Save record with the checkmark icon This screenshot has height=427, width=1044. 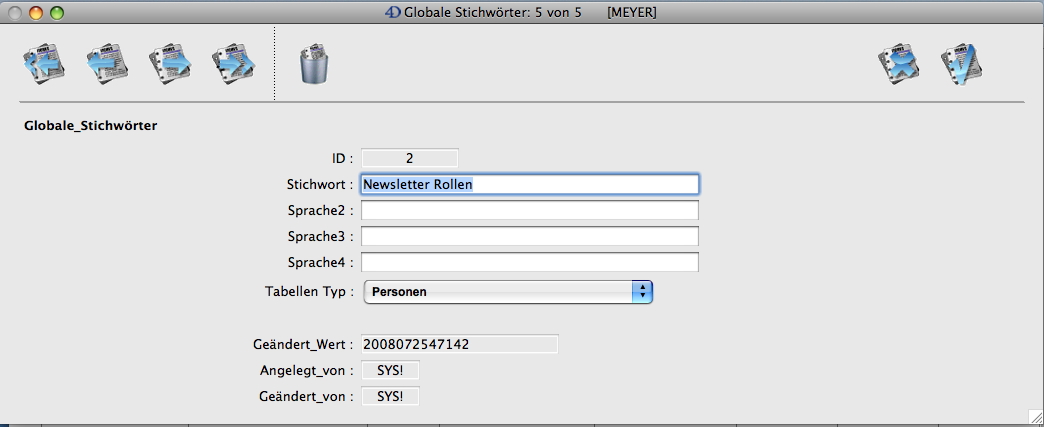[x=963, y=65]
